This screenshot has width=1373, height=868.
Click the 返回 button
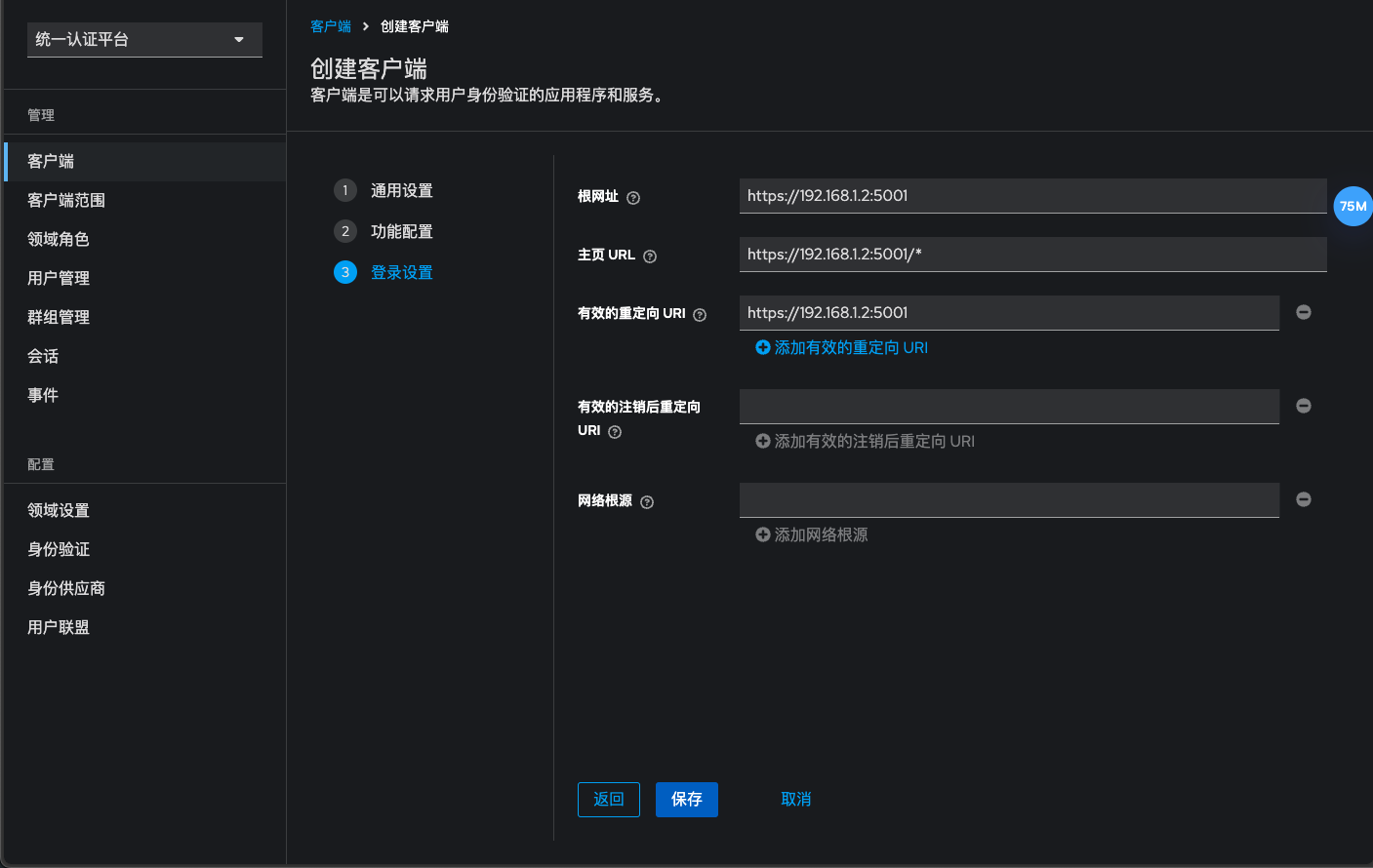click(x=608, y=799)
